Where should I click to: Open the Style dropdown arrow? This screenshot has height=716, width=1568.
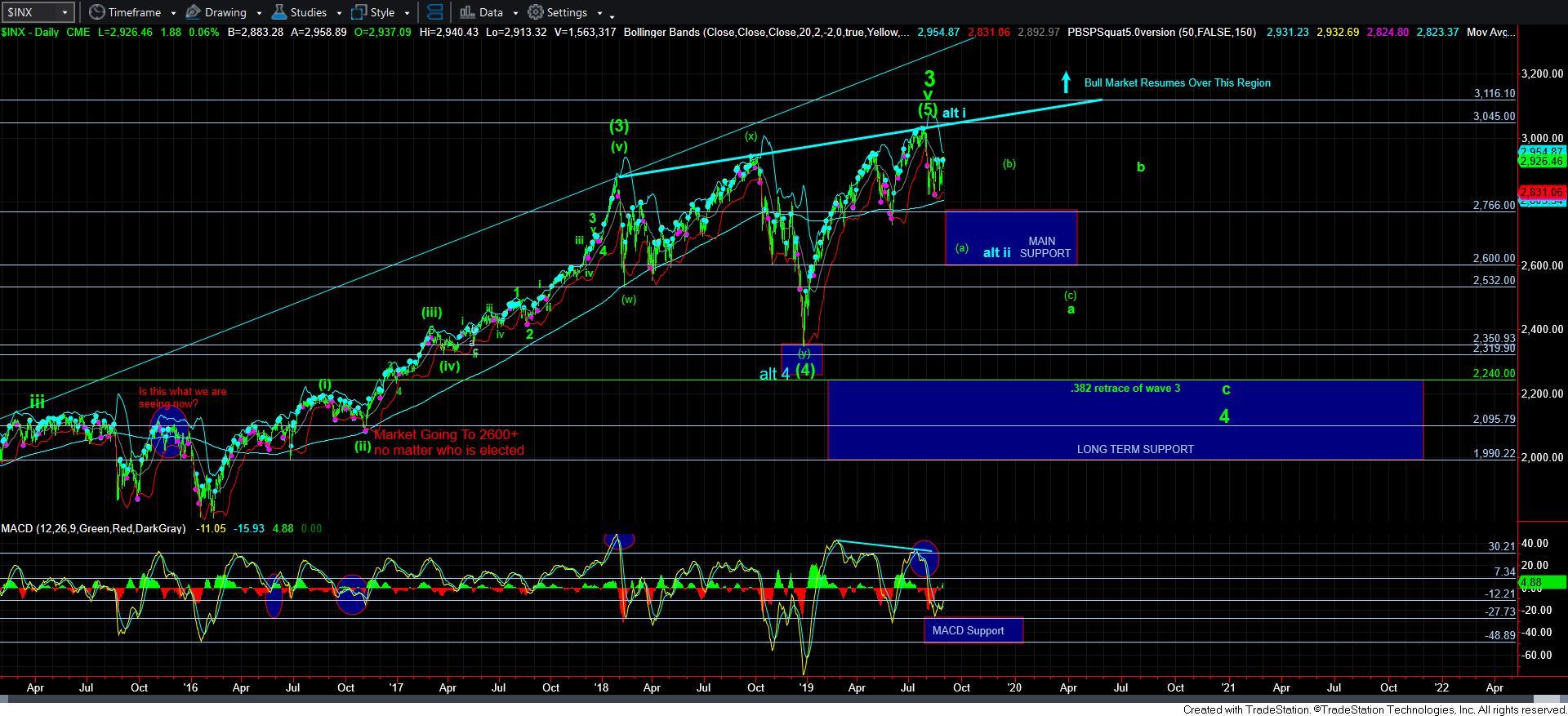[x=407, y=13]
